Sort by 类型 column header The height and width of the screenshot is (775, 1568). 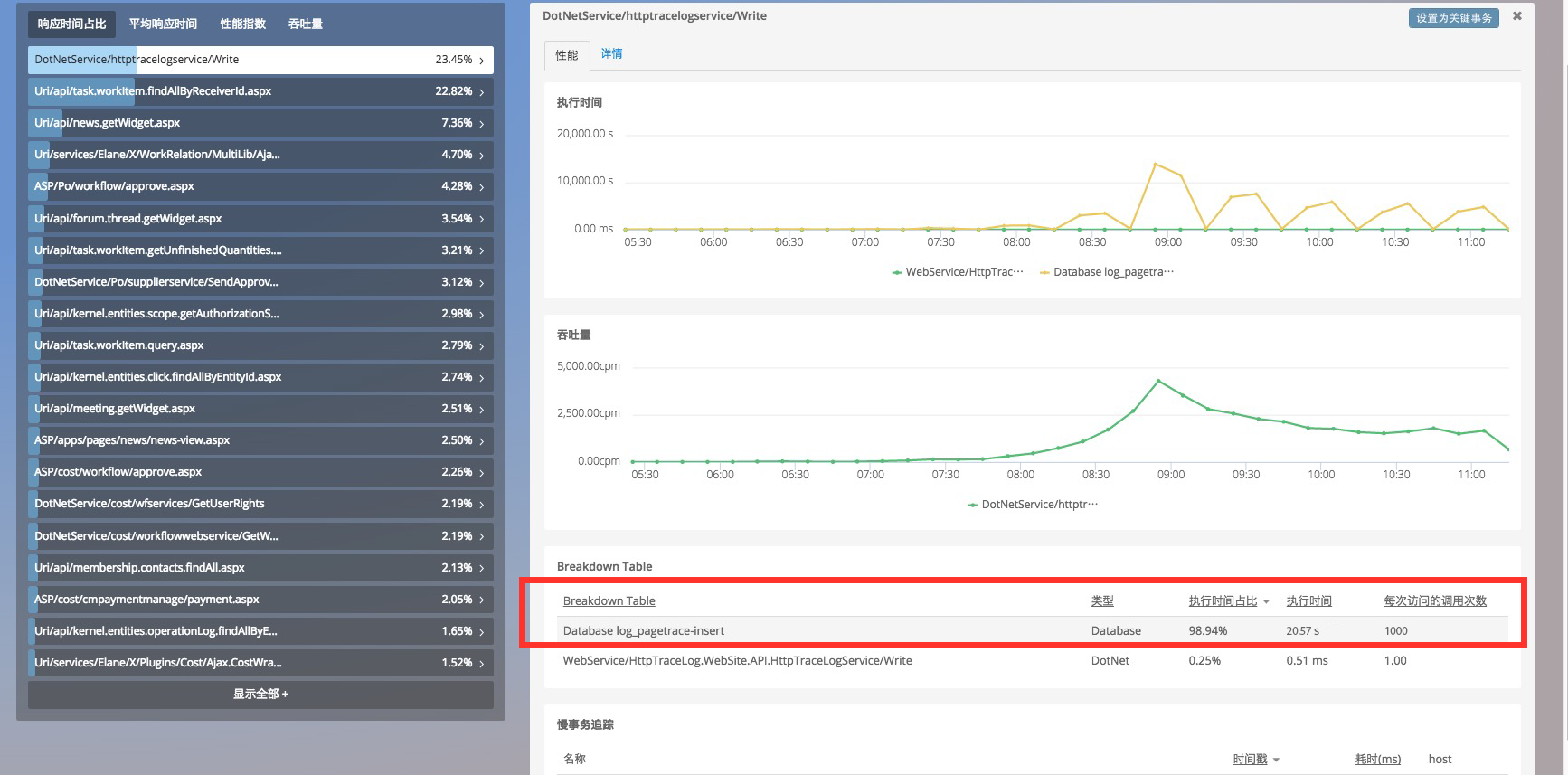(x=1102, y=601)
